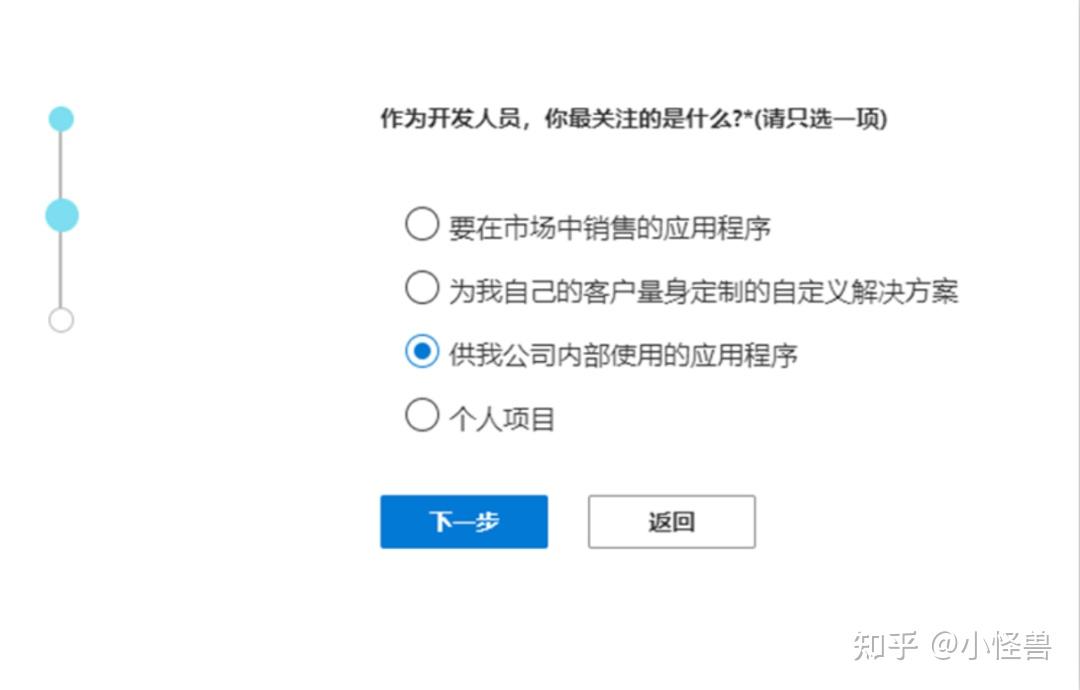Click the 个人项目 label text

[x=501, y=418]
